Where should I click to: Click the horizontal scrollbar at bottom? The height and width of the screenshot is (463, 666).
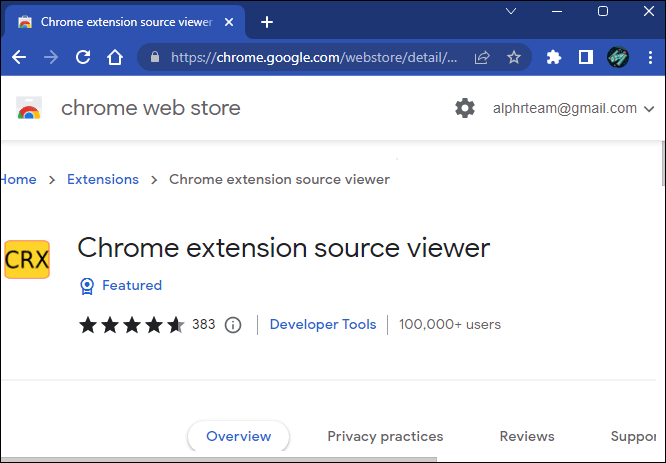coord(219,459)
